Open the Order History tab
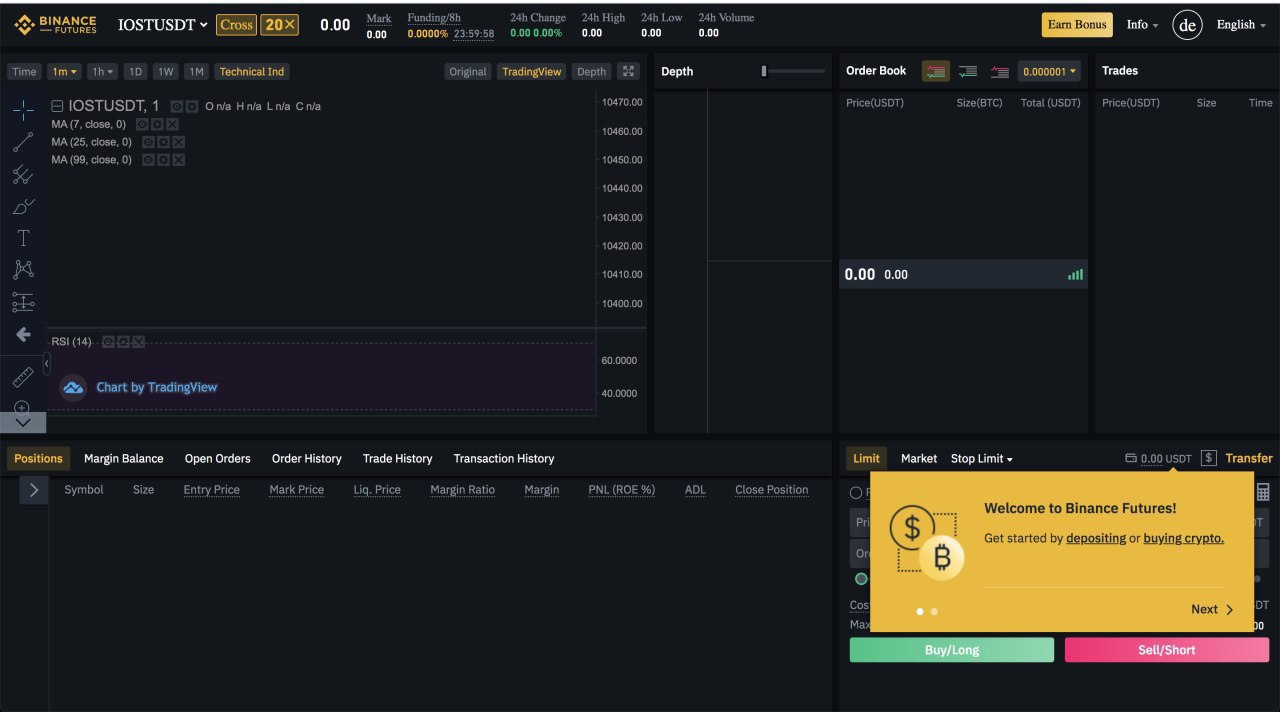 click(307, 458)
